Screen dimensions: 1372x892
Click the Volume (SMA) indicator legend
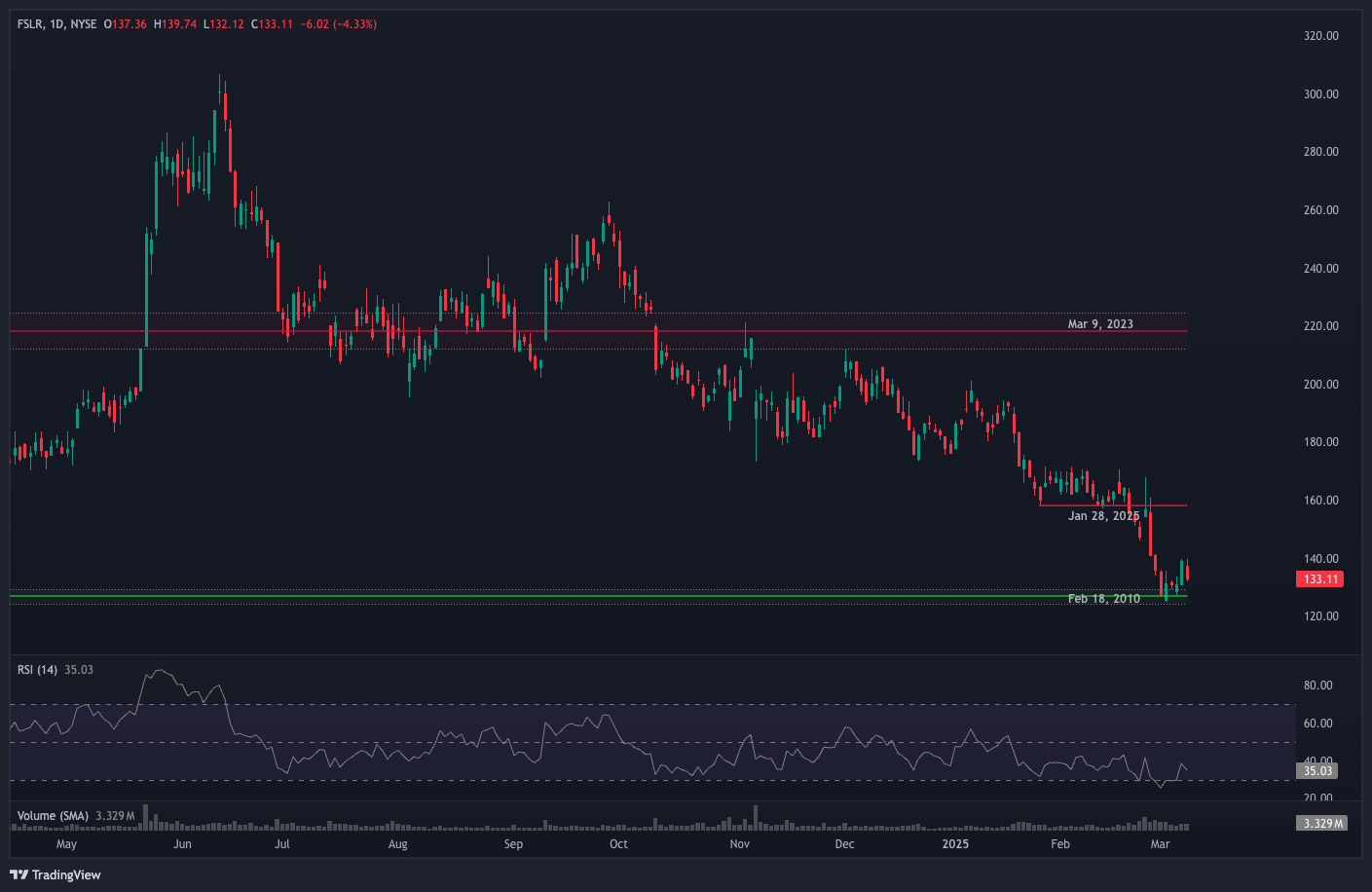click(x=53, y=816)
